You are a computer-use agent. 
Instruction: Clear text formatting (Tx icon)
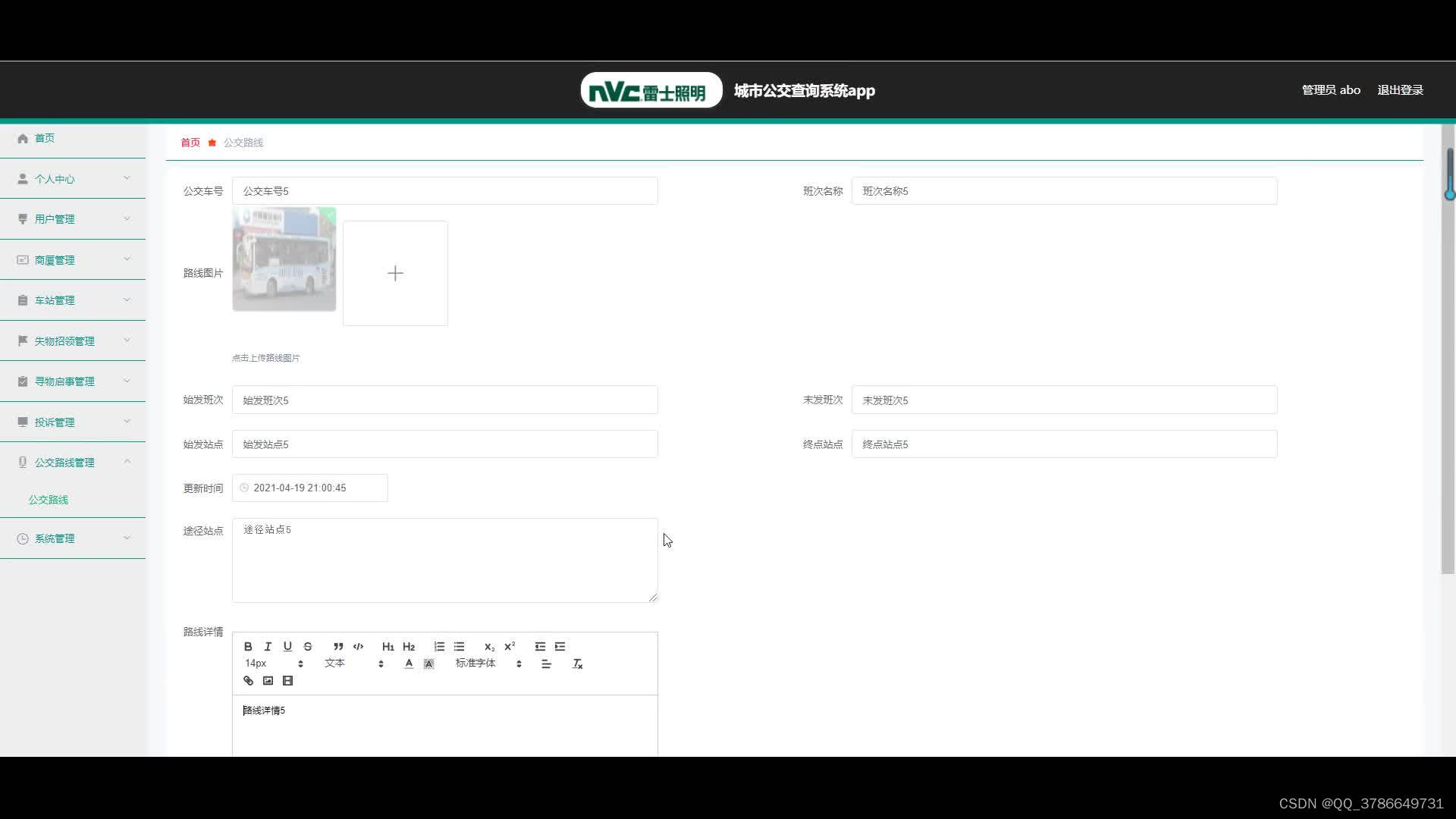pyautogui.click(x=577, y=664)
